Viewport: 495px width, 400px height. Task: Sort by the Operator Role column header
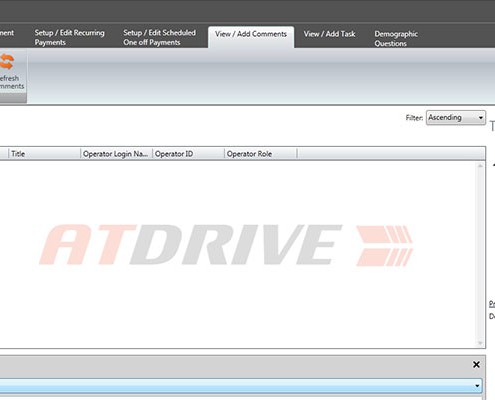click(x=261, y=154)
